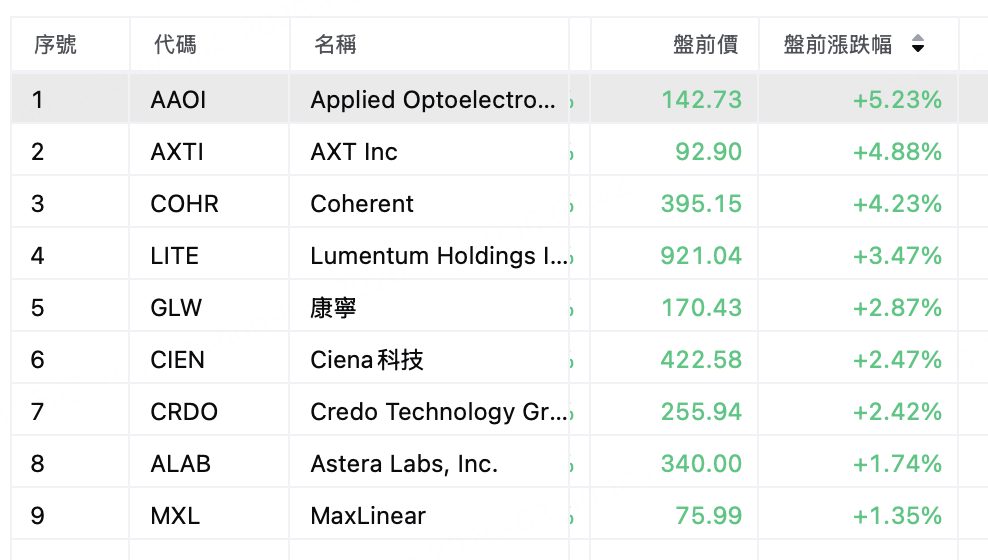The image size is (988, 560).
Task: Click the 名稱 column header
Action: (x=335, y=45)
